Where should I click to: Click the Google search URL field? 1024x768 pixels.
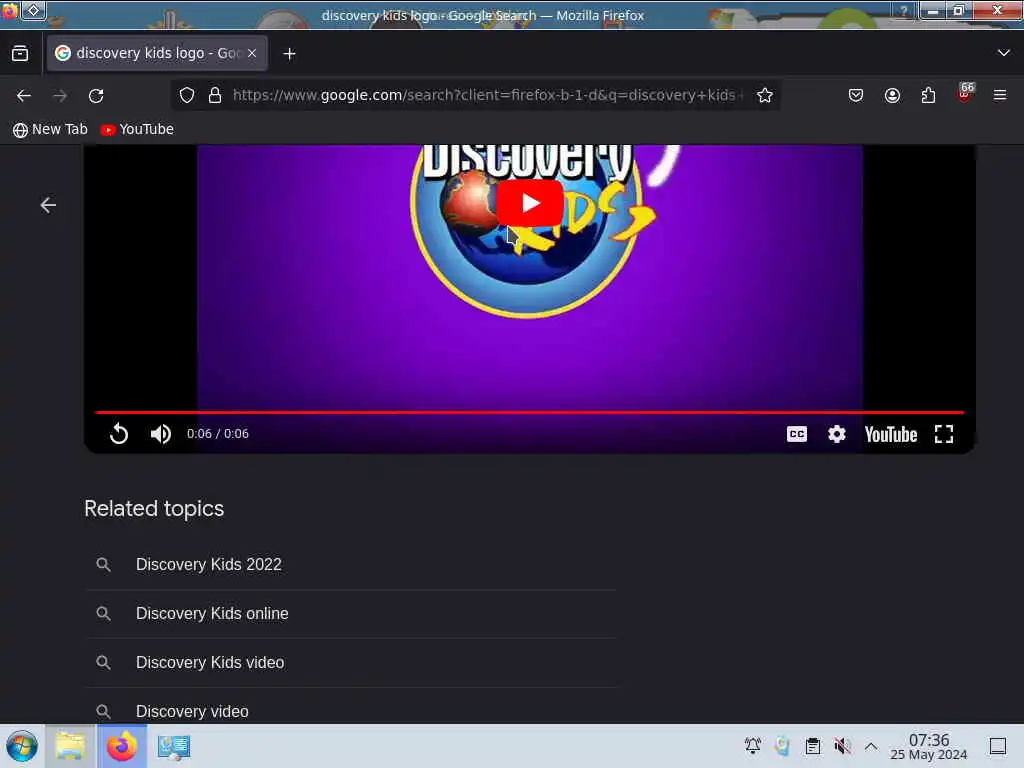click(487, 95)
